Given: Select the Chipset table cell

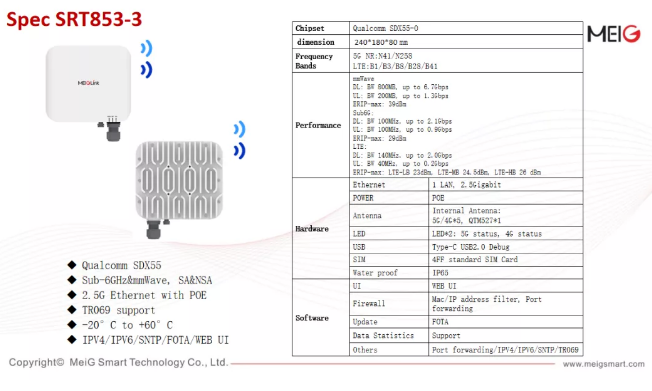Looking at the screenshot, I should pos(321,28).
